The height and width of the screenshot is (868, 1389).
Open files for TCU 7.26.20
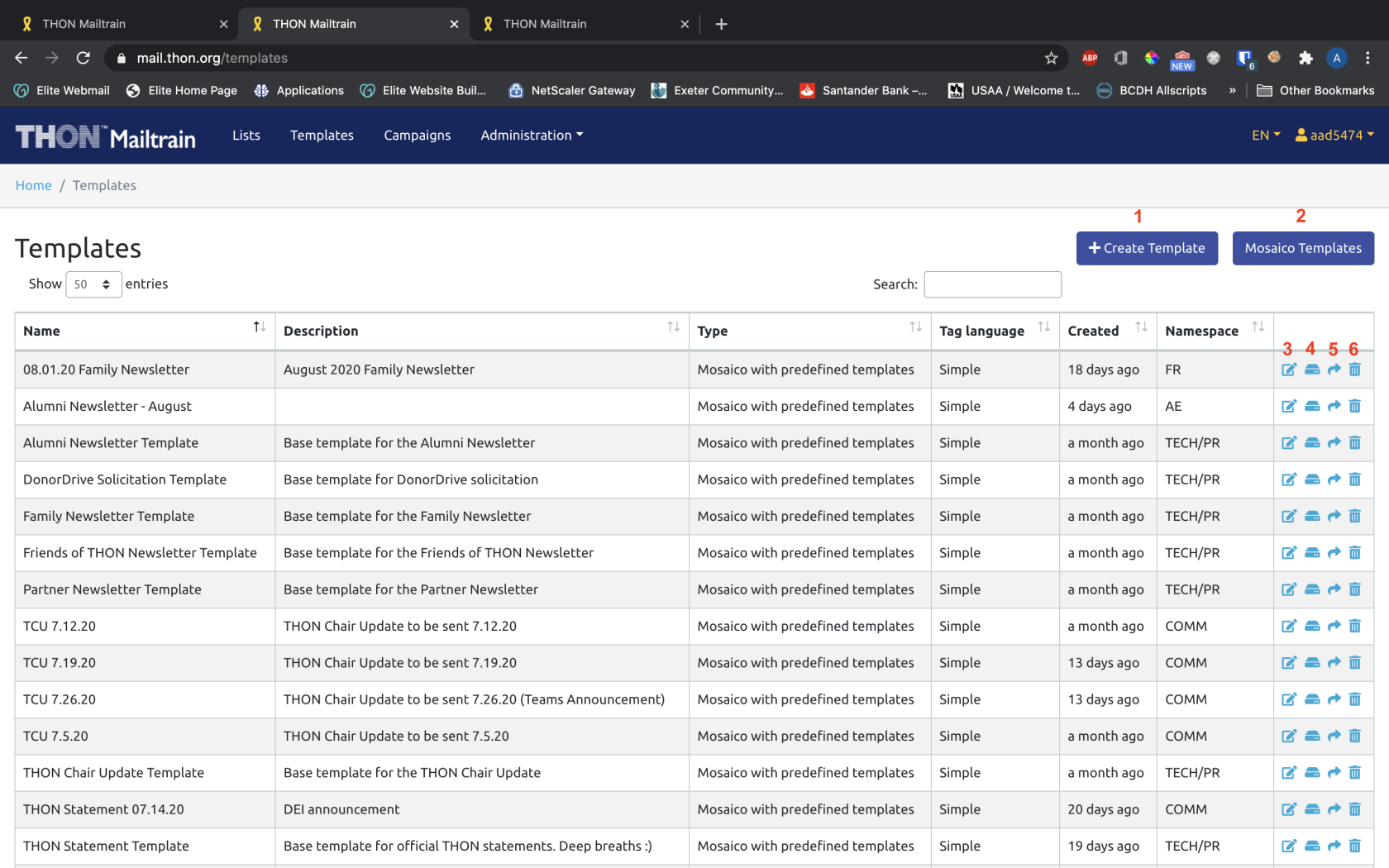[1312, 699]
